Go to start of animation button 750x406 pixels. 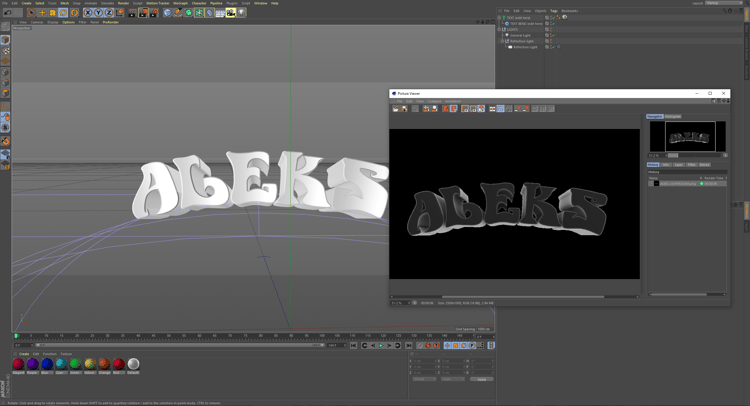(x=353, y=345)
